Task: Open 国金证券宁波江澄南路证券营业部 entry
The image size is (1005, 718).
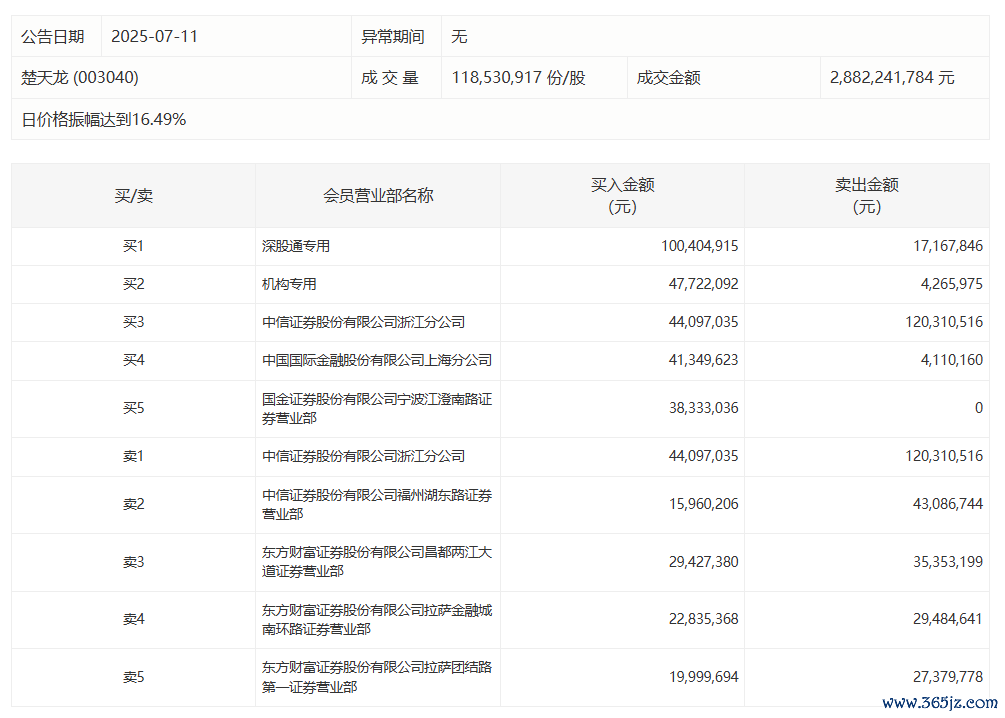Action: pos(377,408)
